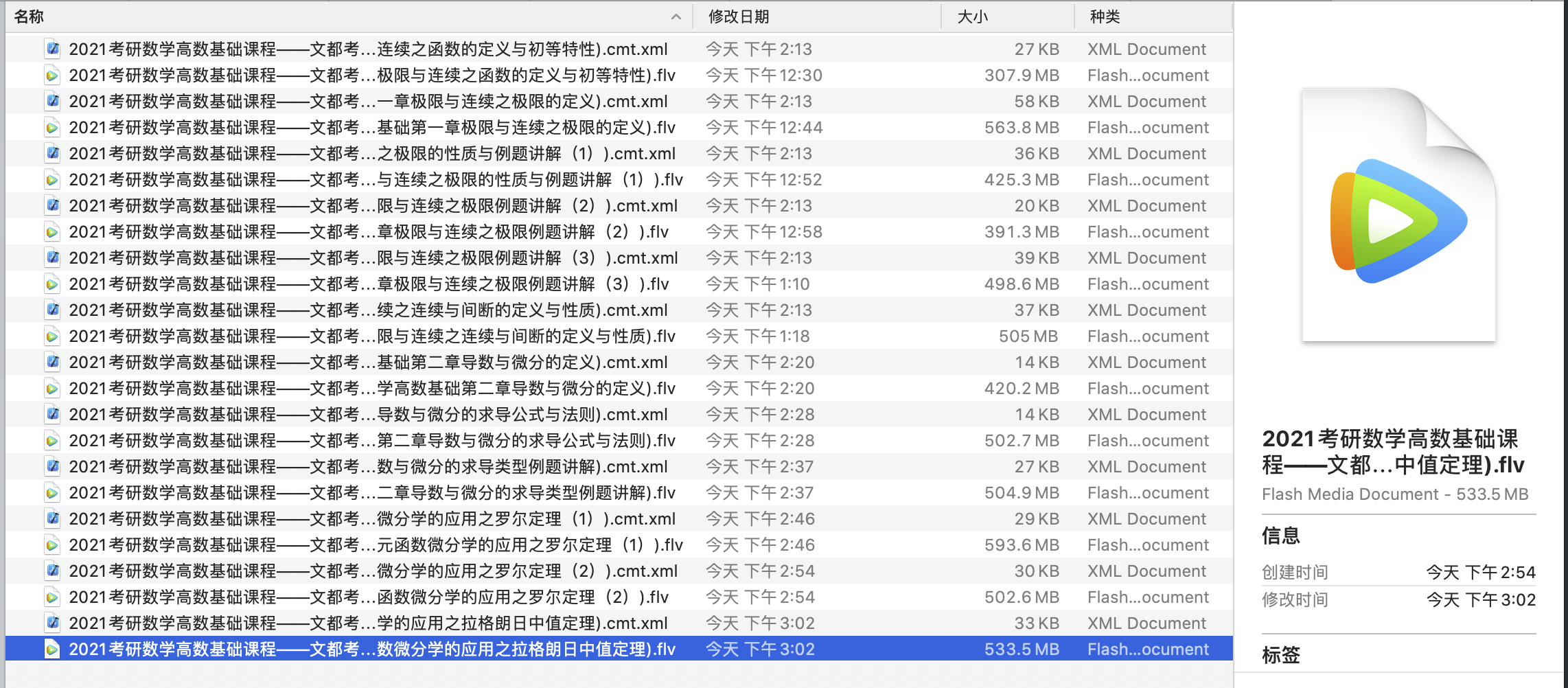Click XML Document kind in the 36 KB row
This screenshot has height=688, width=1568.
[x=1146, y=153]
